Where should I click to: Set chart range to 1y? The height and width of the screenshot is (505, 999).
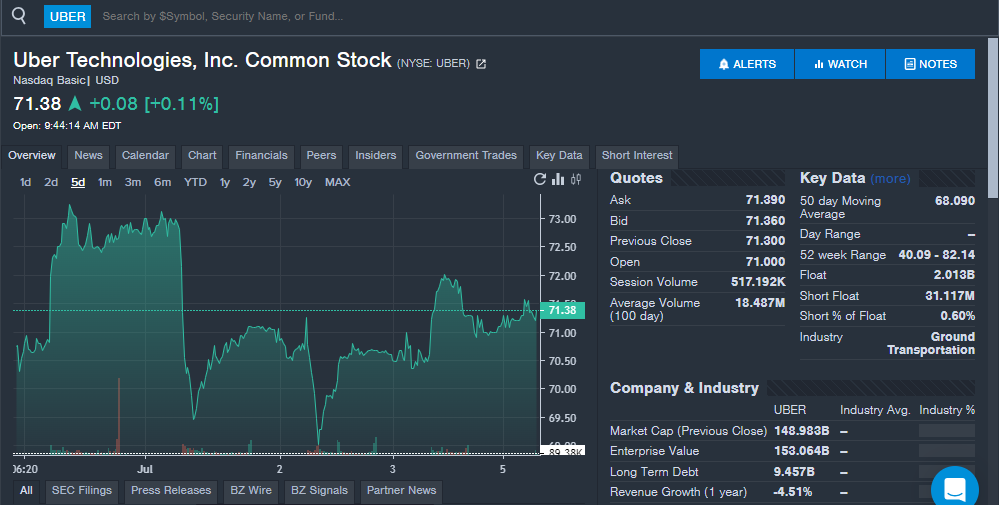(225, 182)
